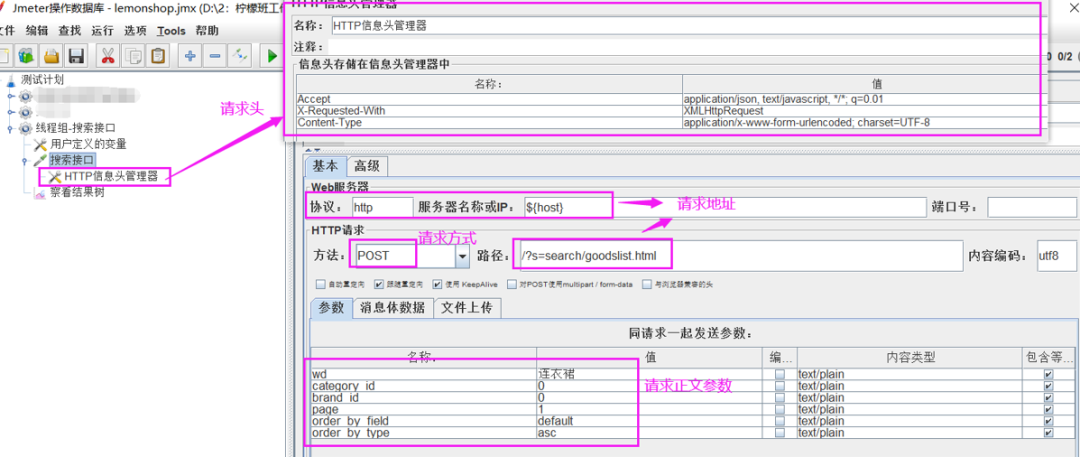
Task: Click the Toggle element state icon
Action: (x=240, y=55)
